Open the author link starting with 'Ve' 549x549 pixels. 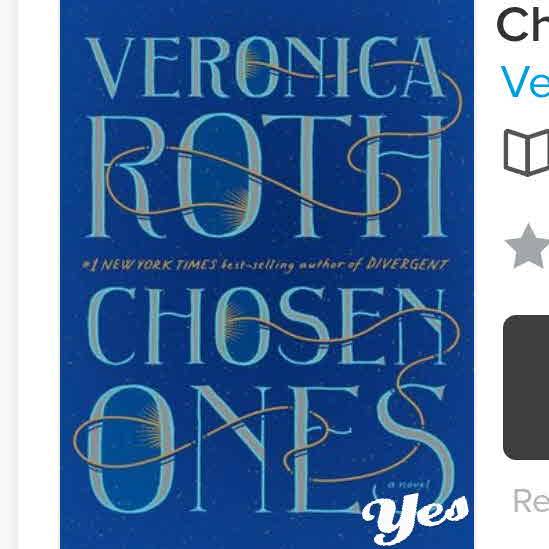[524, 82]
